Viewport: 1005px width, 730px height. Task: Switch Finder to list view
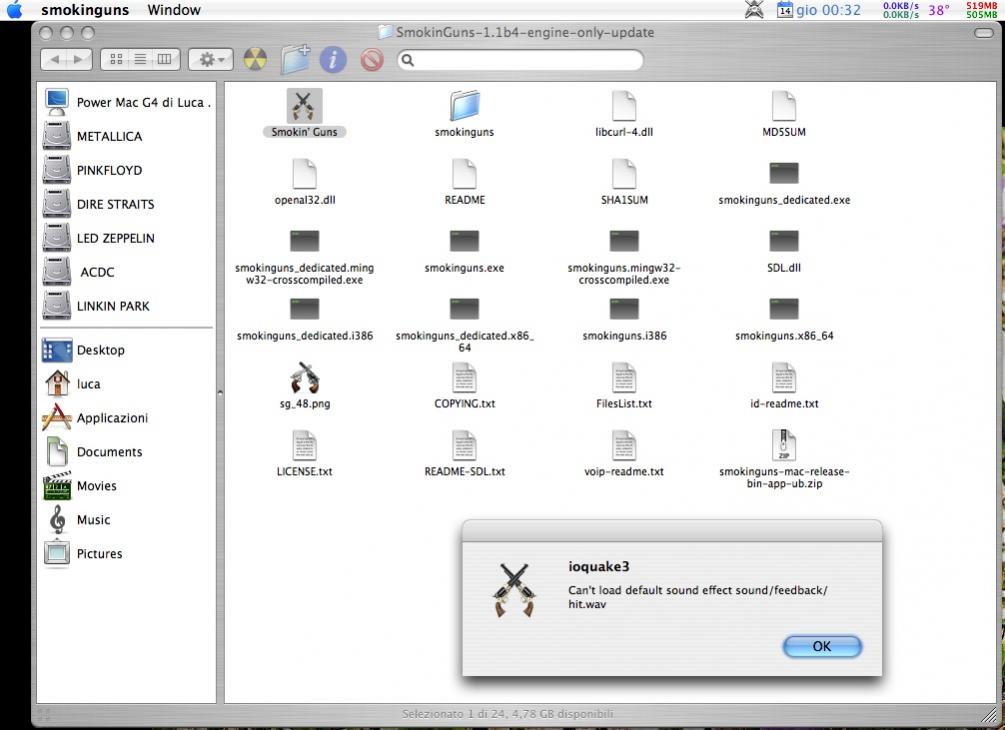click(140, 60)
